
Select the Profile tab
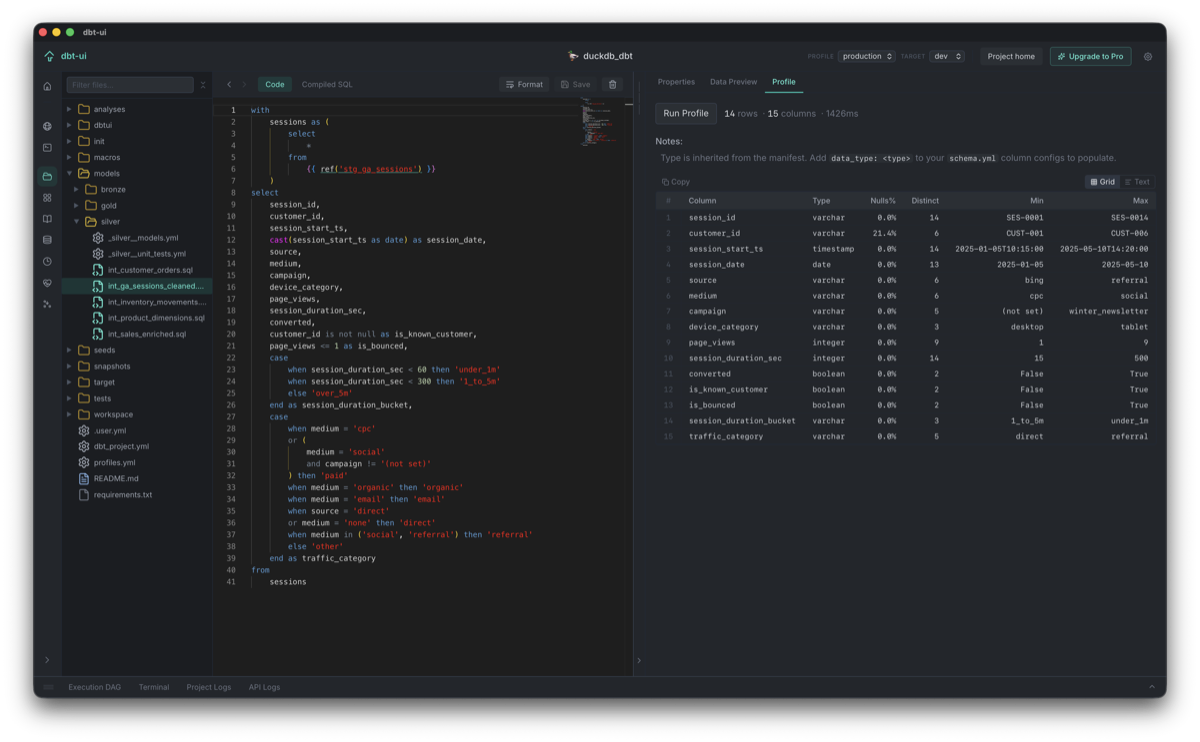(x=784, y=82)
